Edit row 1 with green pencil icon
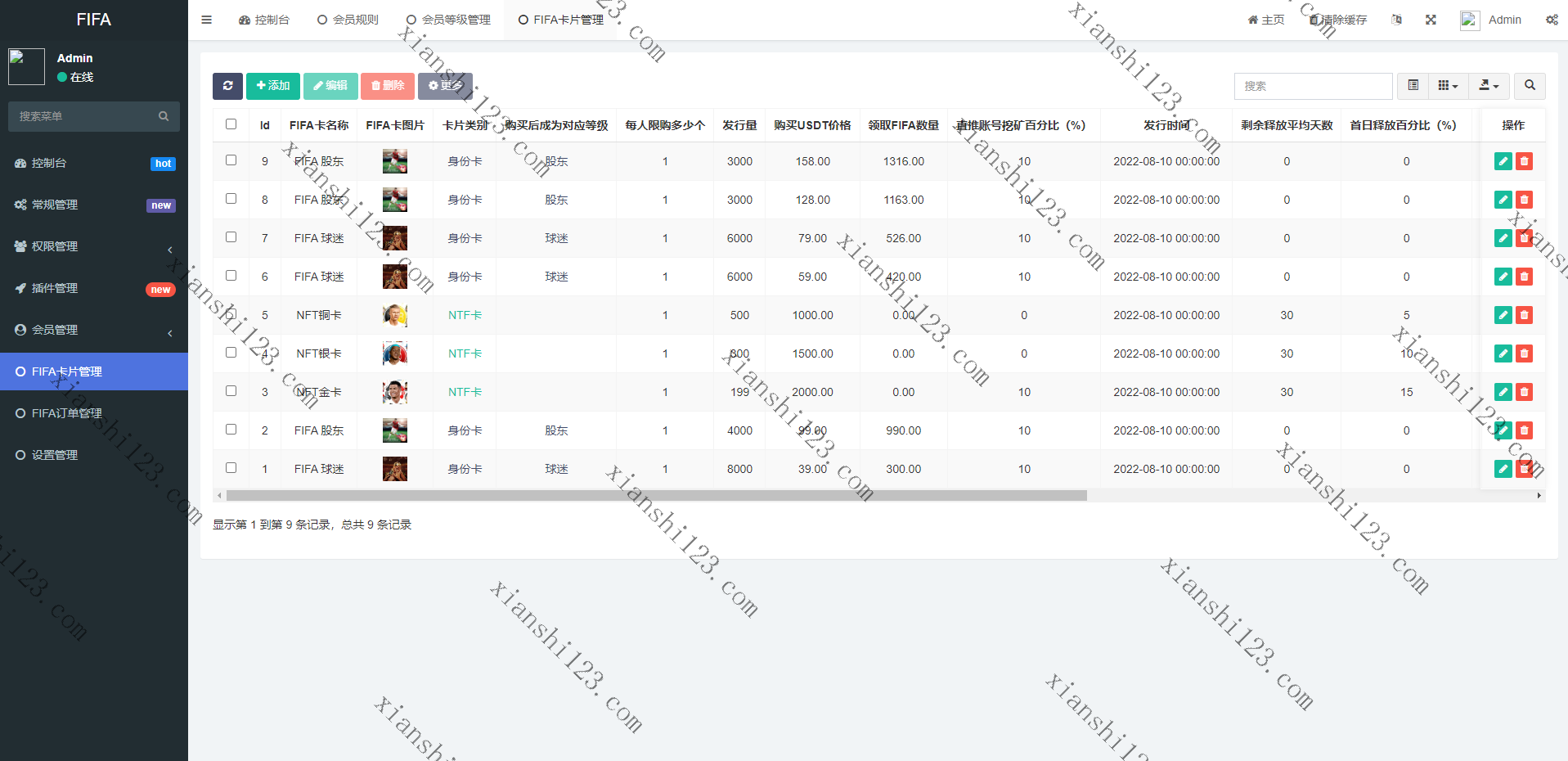The image size is (1568, 761). [x=1503, y=469]
